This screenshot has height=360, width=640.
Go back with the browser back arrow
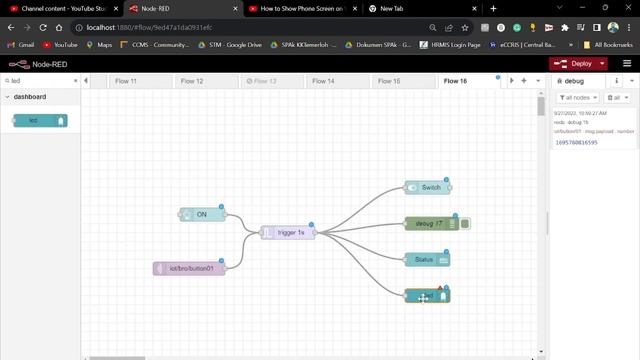11,27
